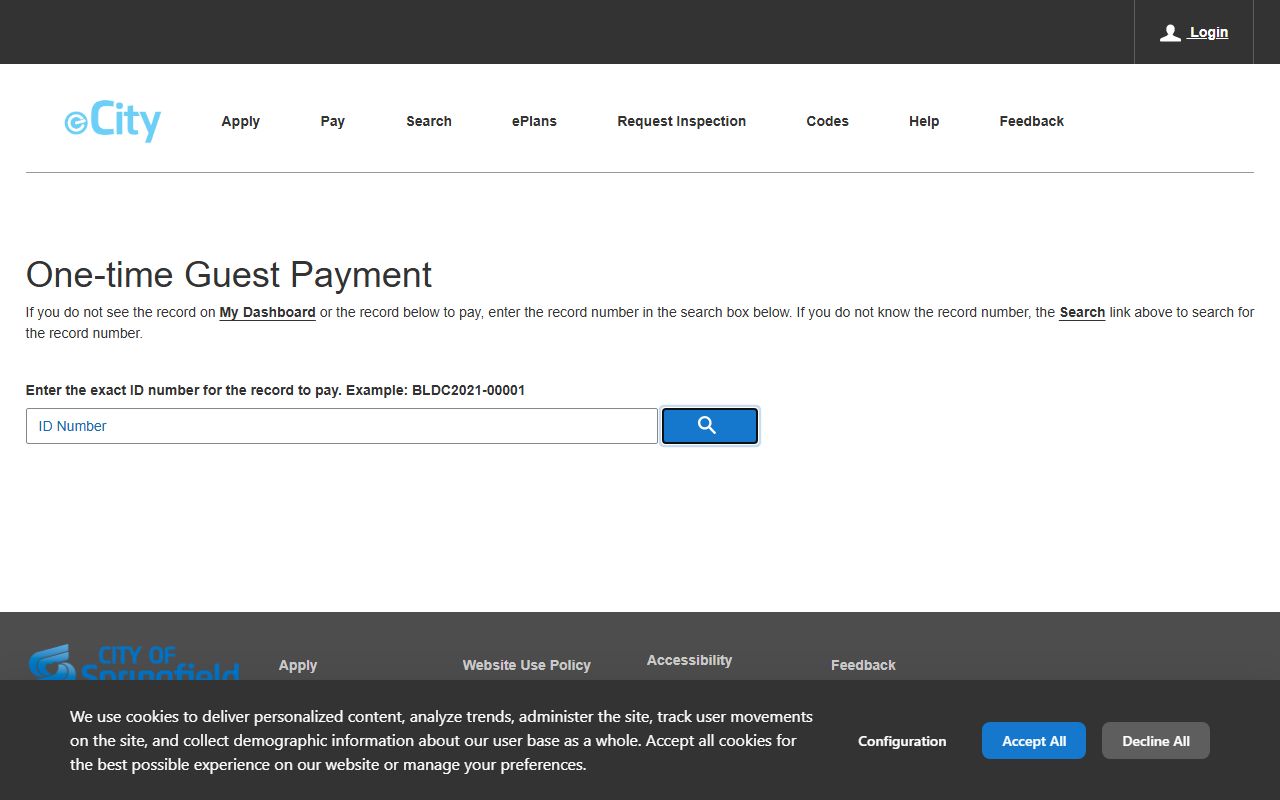Open the ePlans menu item

coord(534,121)
